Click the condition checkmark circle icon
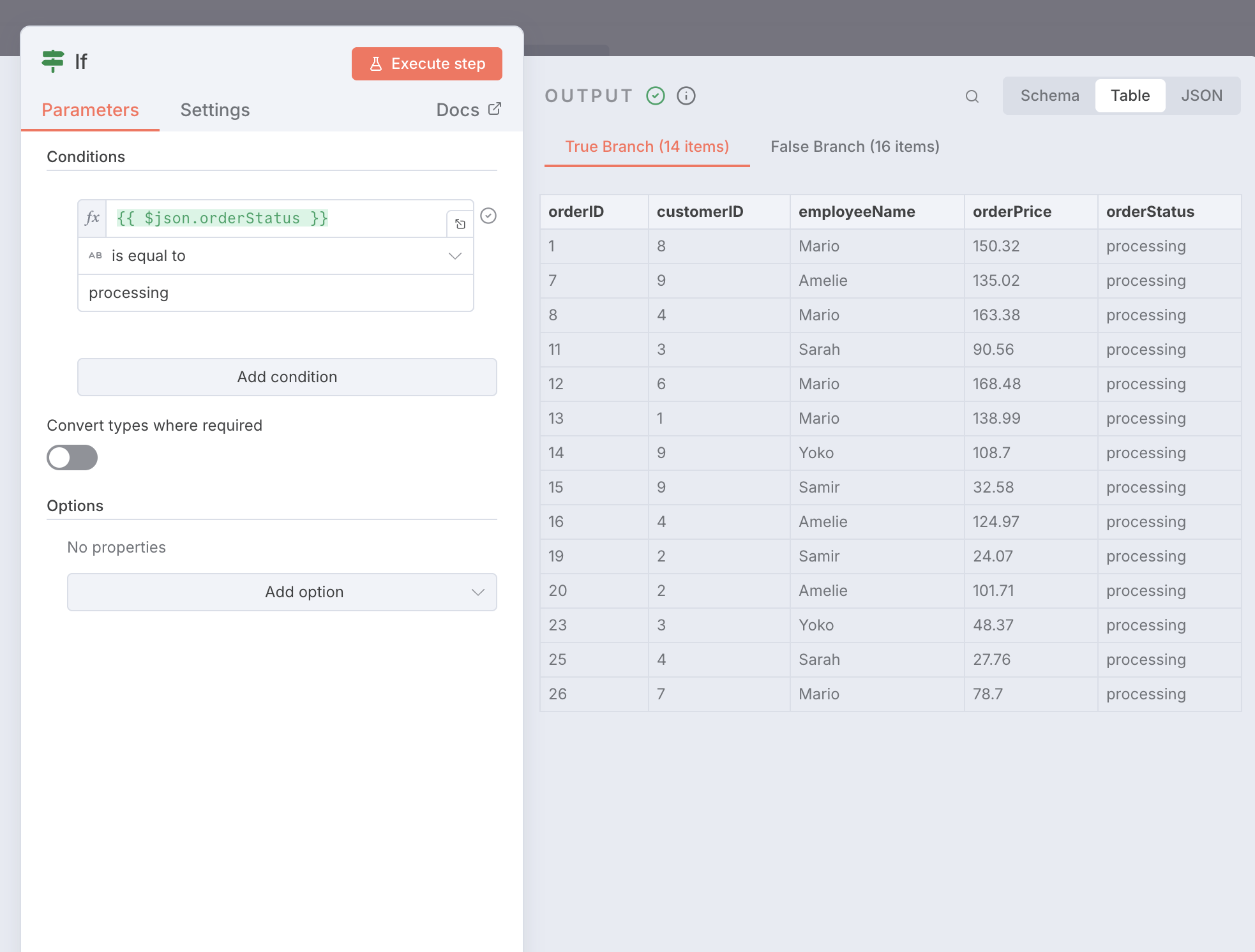This screenshot has height=952, width=1255. (488, 216)
